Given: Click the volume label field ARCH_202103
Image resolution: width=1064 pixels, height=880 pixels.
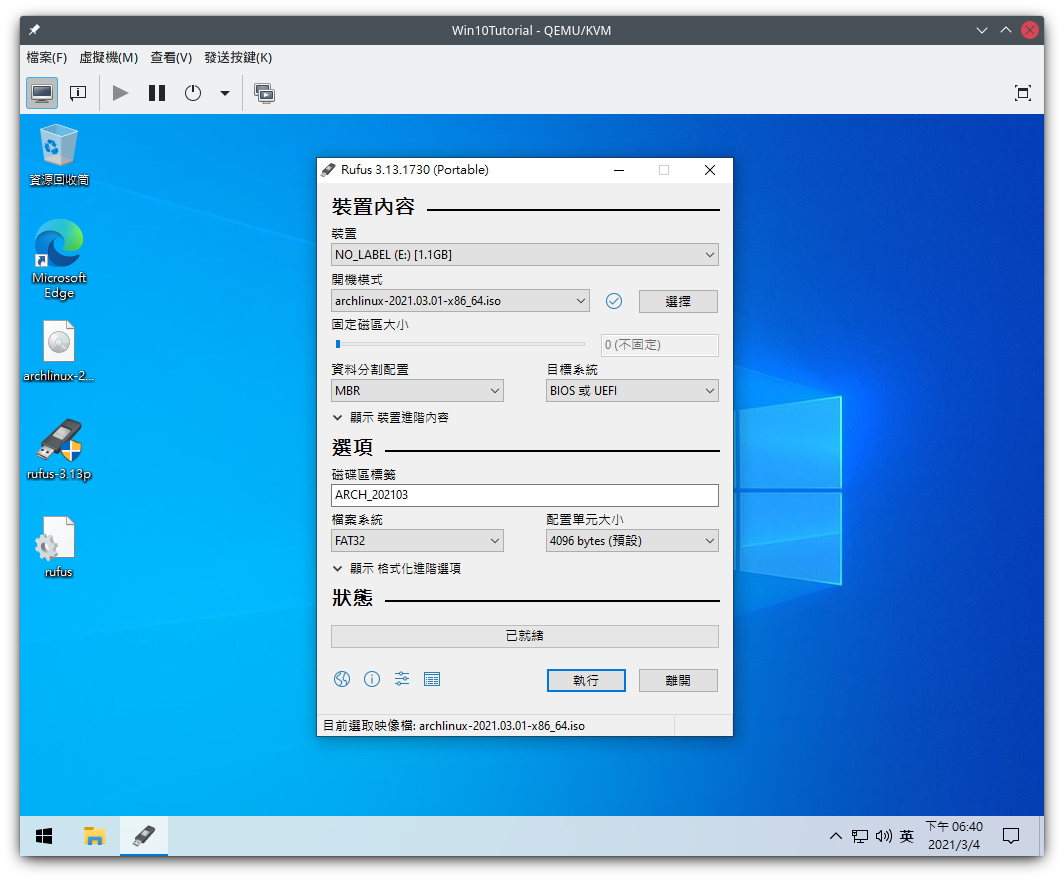Looking at the screenshot, I should 525,495.
